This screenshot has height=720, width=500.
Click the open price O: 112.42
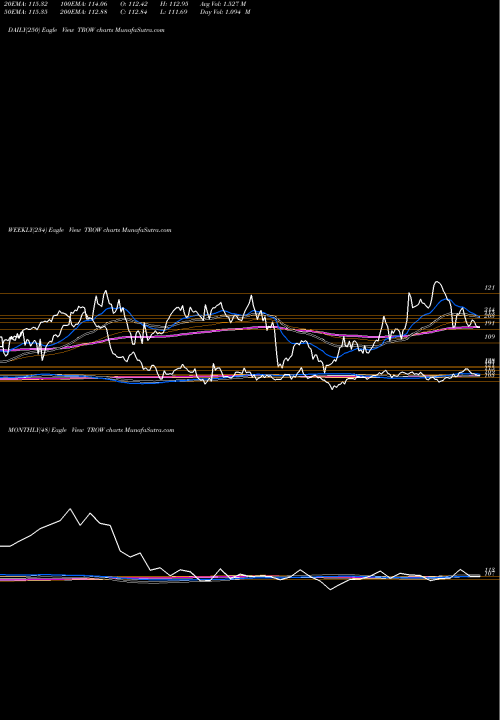coord(135,4)
